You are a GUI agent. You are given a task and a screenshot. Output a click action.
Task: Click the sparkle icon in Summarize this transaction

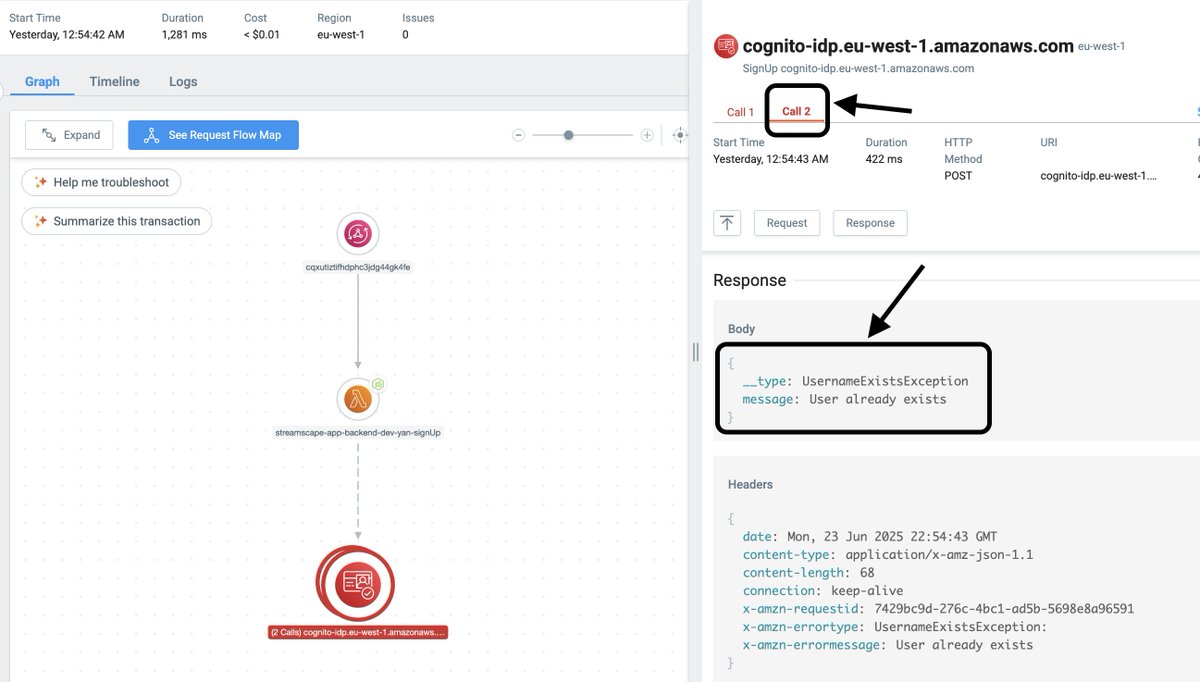[41, 221]
